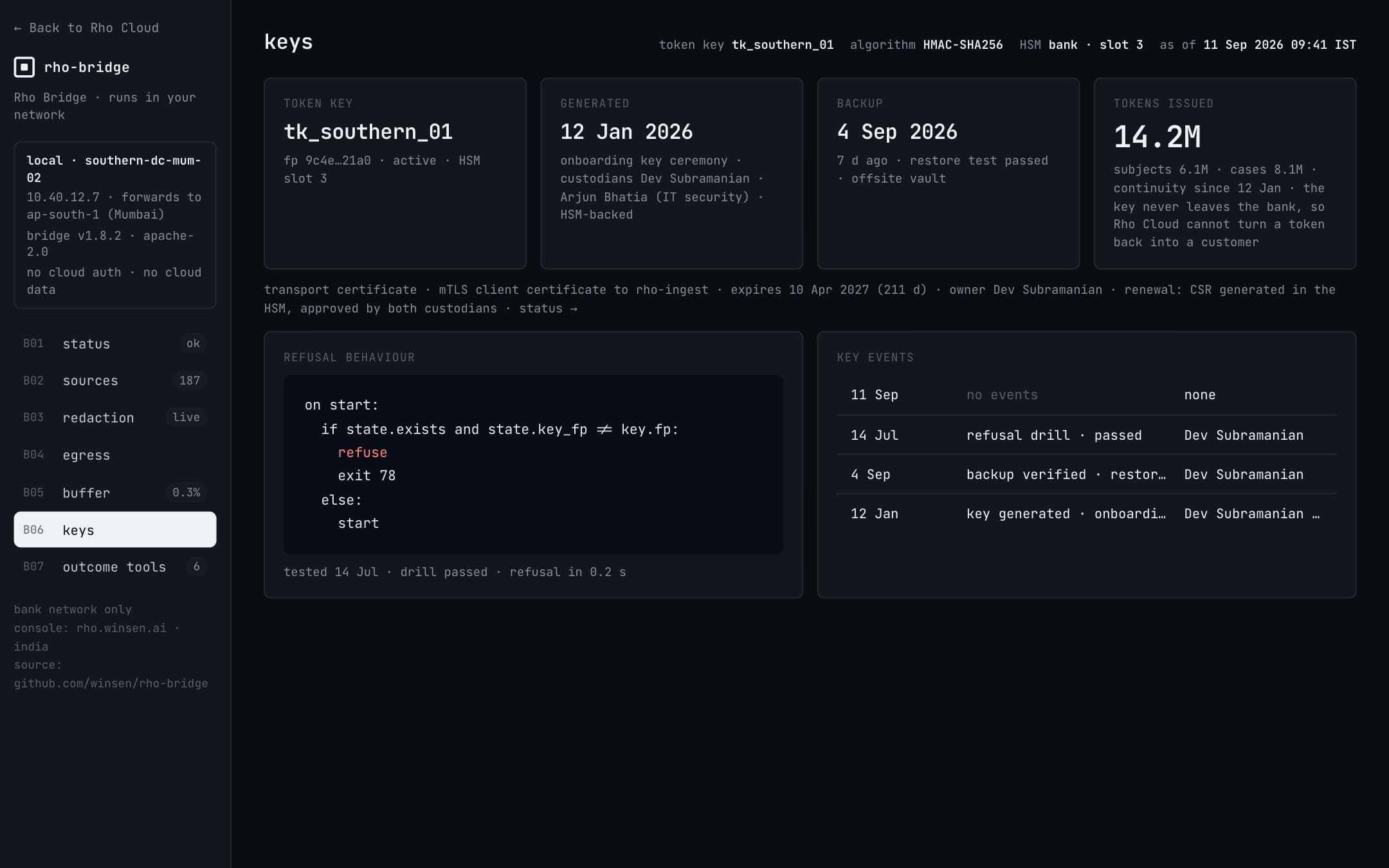The image size is (1389, 868).
Task: Click the backup date 4 Sep 2026
Action: pyautogui.click(x=897, y=132)
